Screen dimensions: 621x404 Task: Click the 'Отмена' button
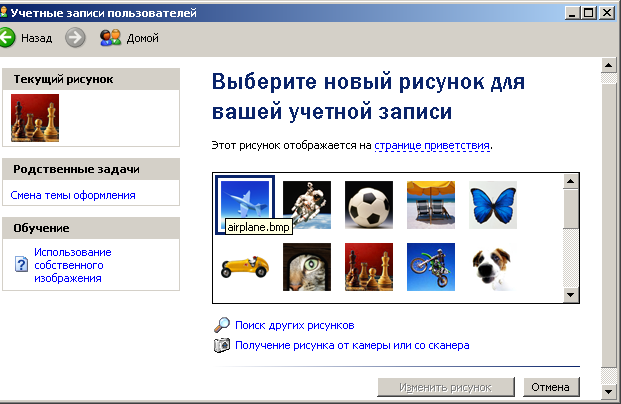point(551,387)
